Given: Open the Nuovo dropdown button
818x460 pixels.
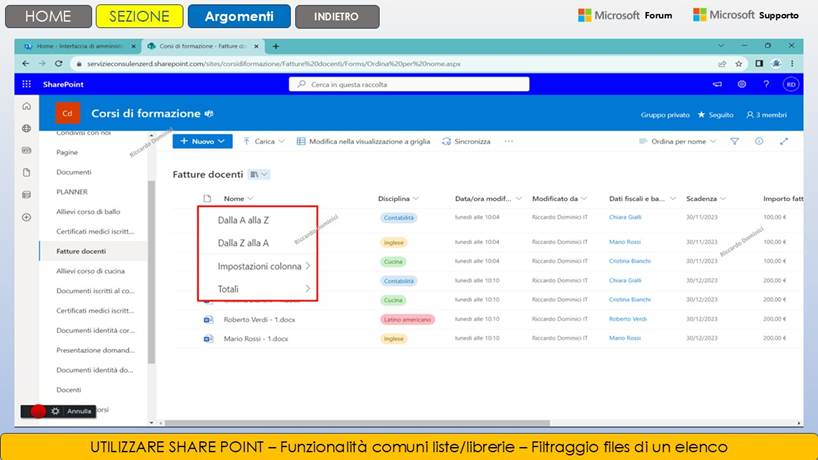Looking at the screenshot, I should [x=202, y=141].
